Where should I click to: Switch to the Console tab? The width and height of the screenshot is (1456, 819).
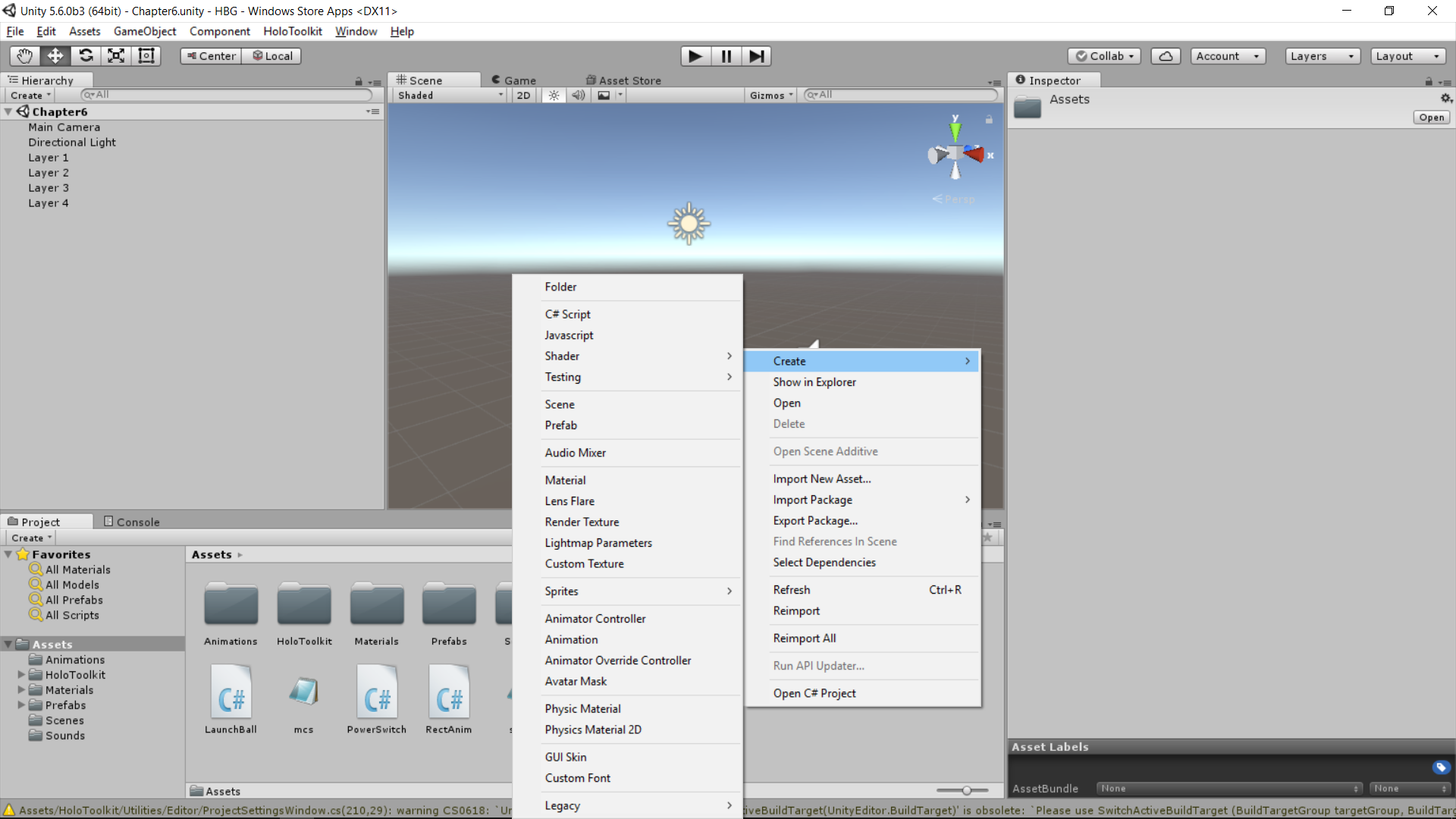click(131, 522)
